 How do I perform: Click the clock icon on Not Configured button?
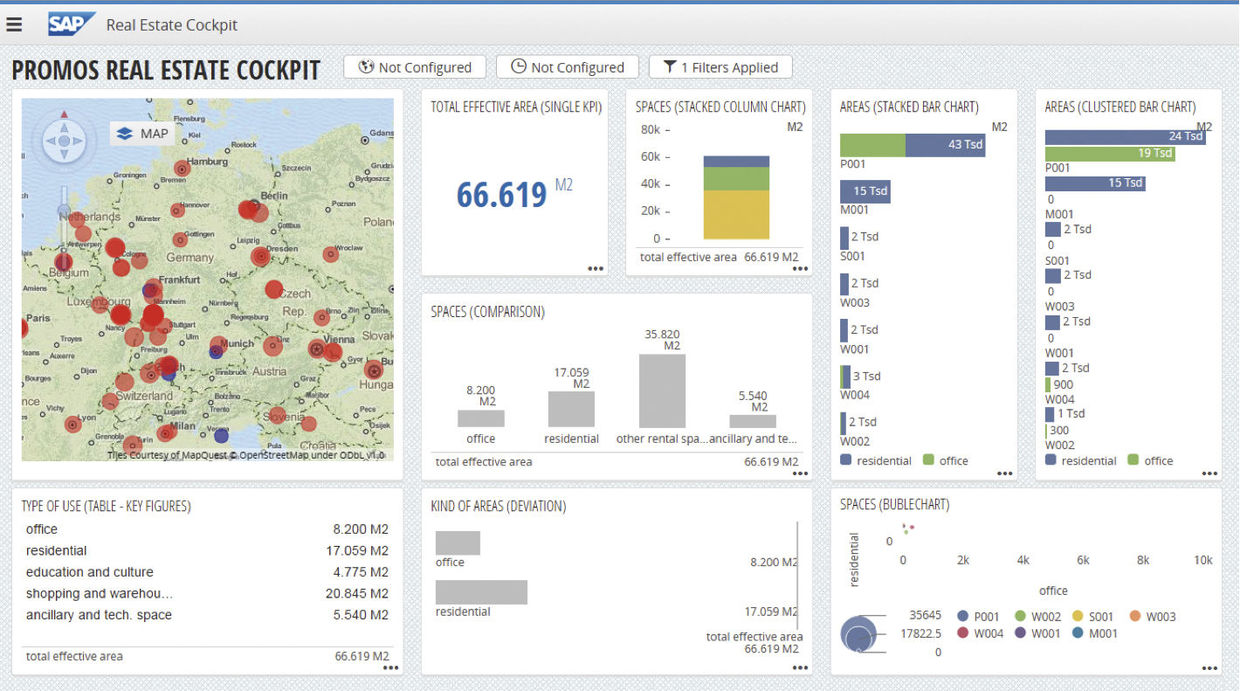click(518, 67)
